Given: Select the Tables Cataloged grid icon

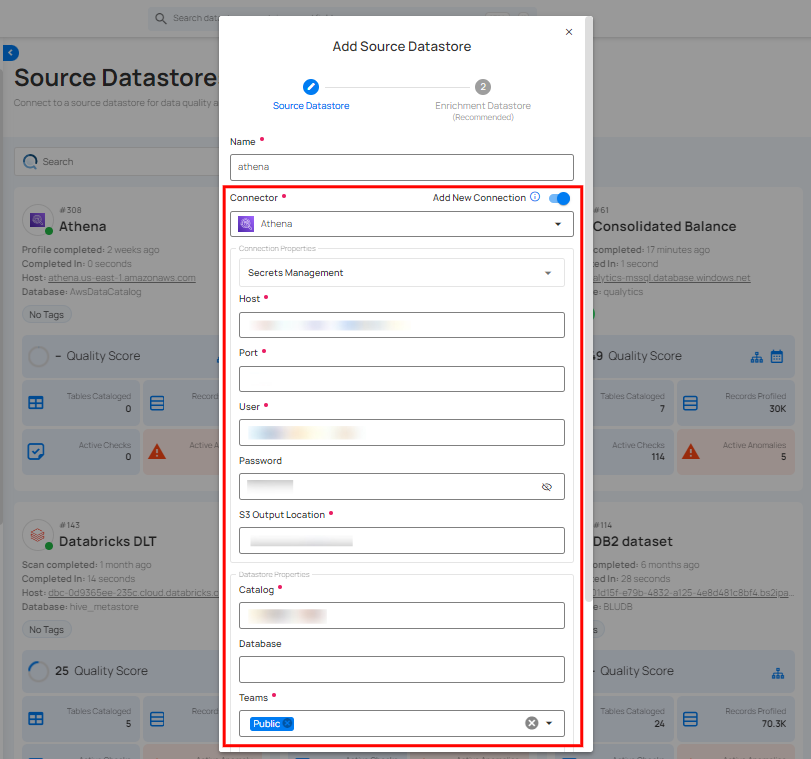Looking at the screenshot, I should coord(37,403).
